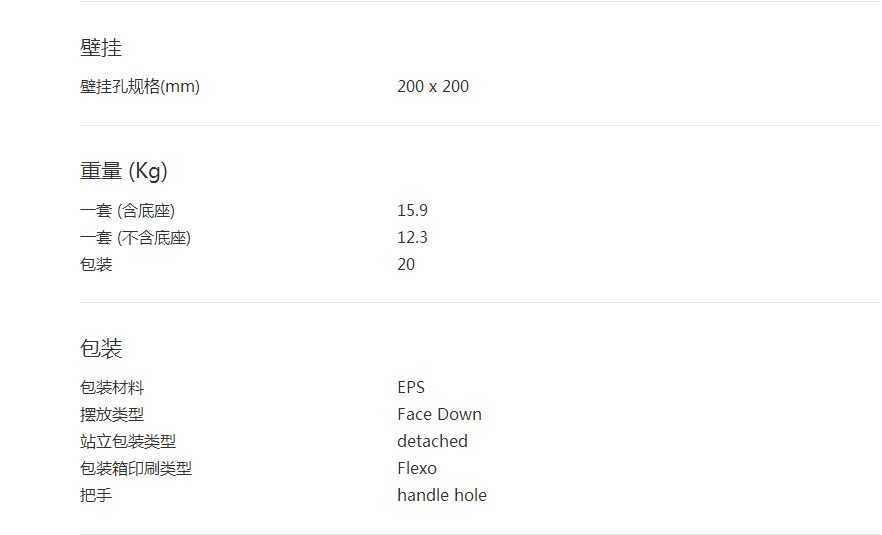Select the 一套 (不含底座) label

click(x=135, y=237)
